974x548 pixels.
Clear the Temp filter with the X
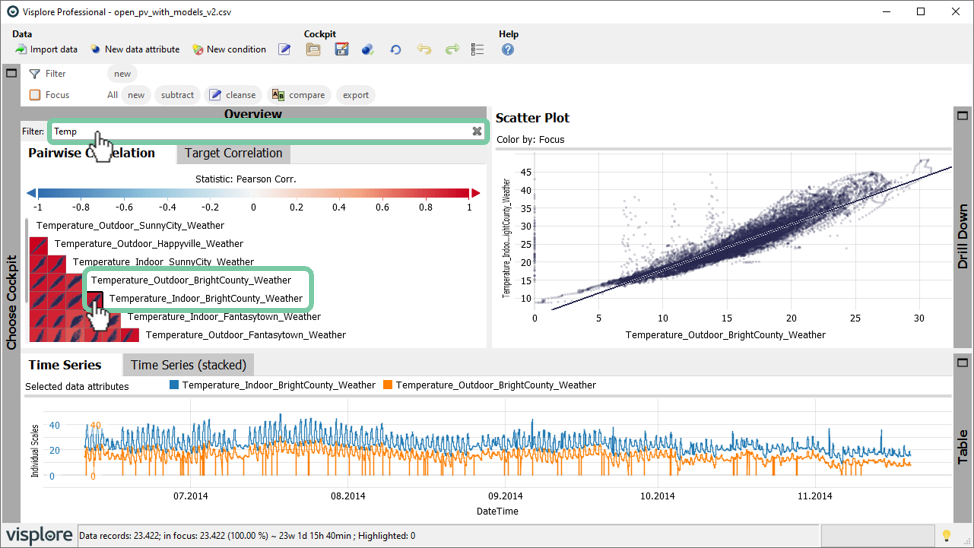(x=476, y=131)
